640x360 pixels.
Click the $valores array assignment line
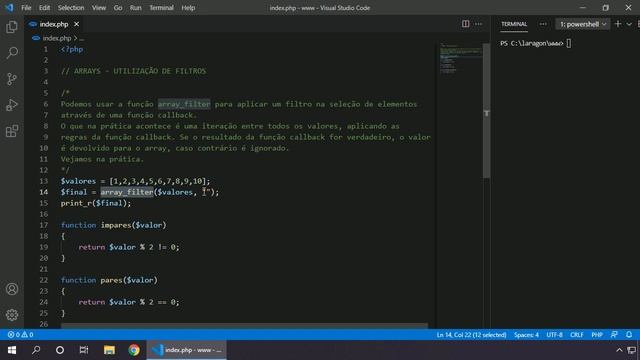pos(135,181)
